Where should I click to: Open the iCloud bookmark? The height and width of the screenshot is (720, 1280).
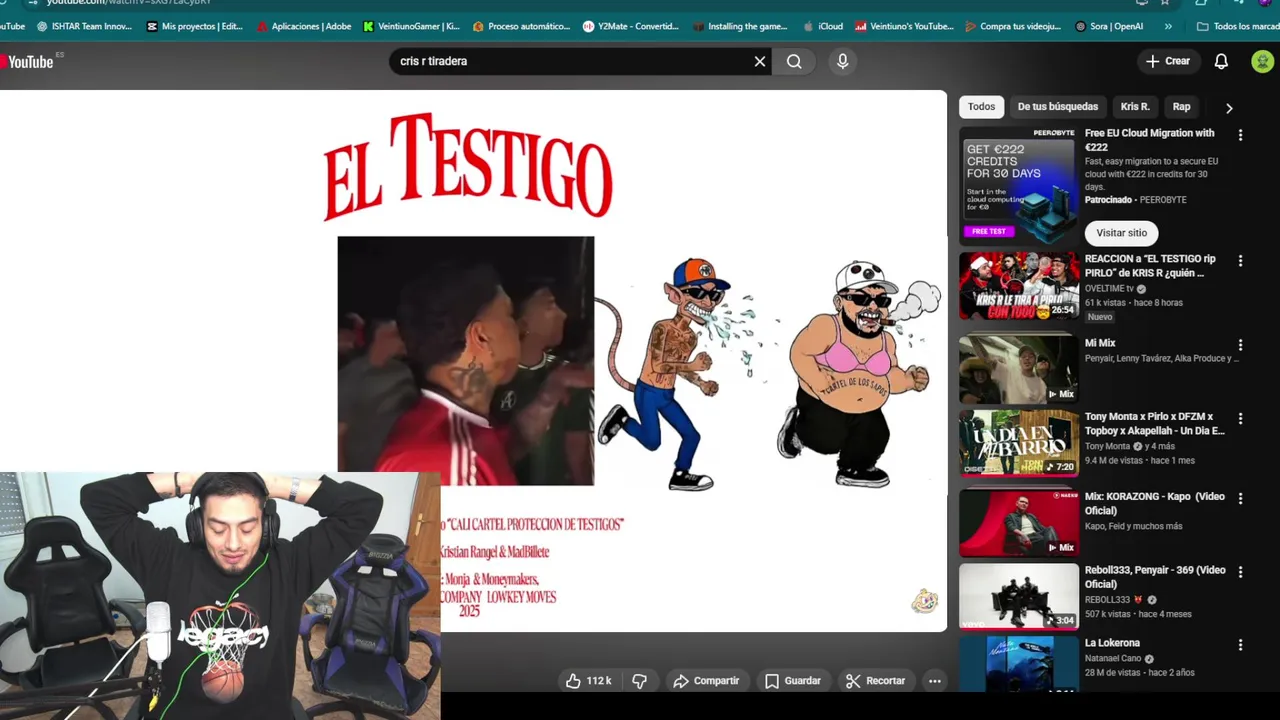[822, 26]
